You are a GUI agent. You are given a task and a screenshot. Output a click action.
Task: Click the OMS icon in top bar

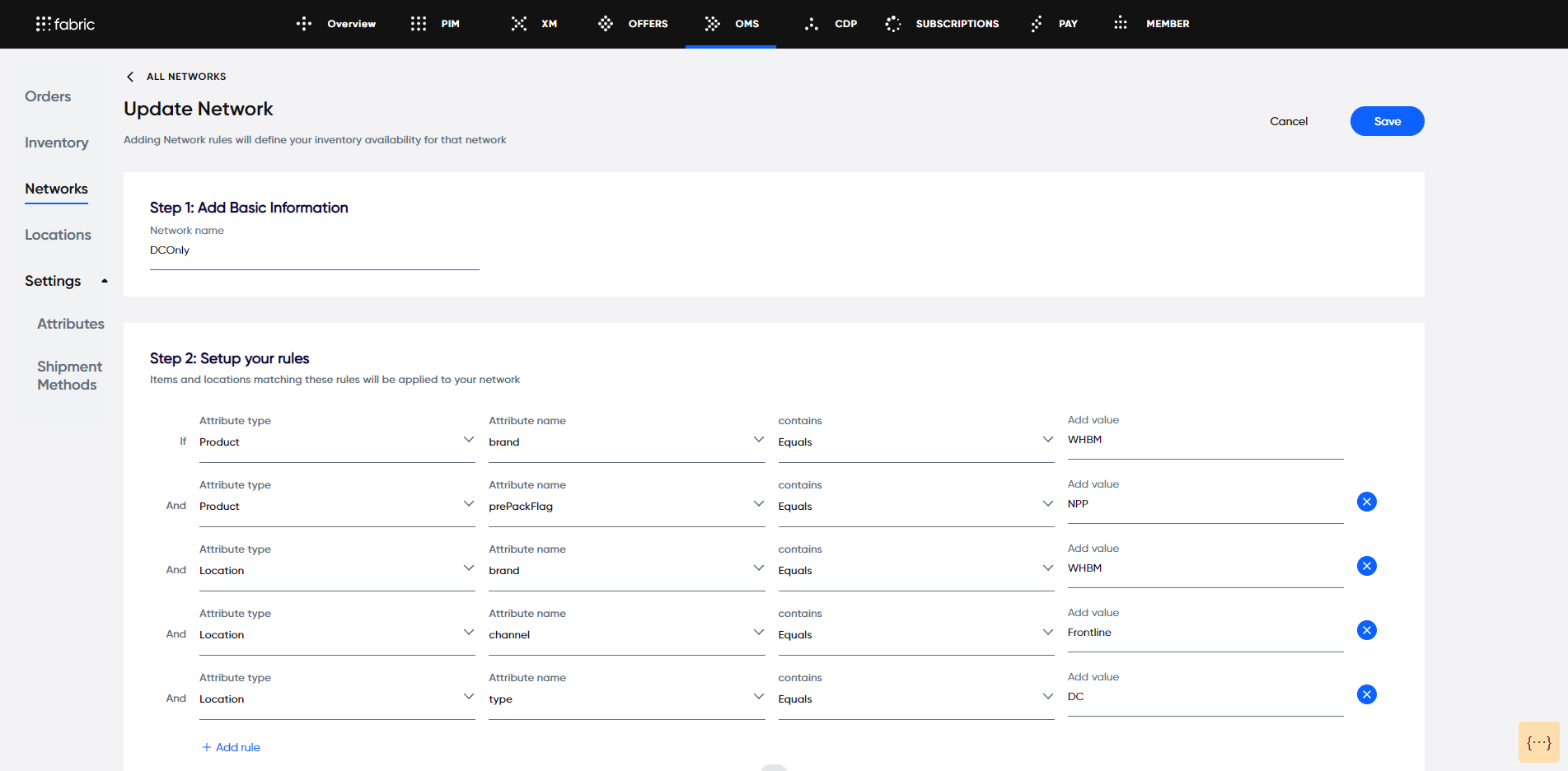pyautogui.click(x=713, y=24)
